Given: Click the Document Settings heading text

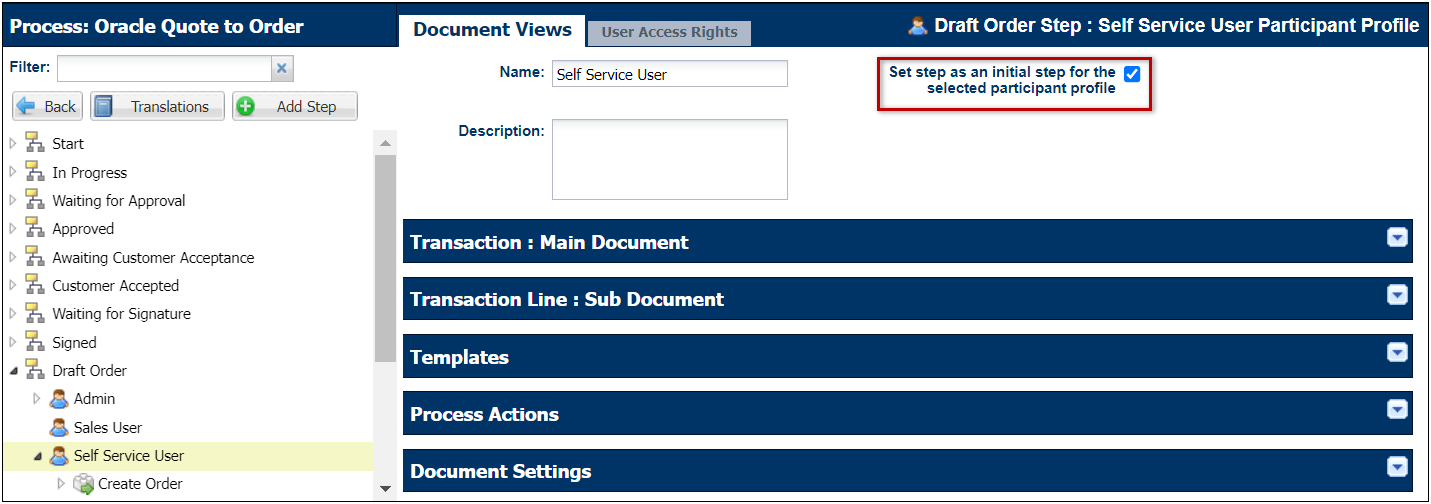Looking at the screenshot, I should click(500, 471).
